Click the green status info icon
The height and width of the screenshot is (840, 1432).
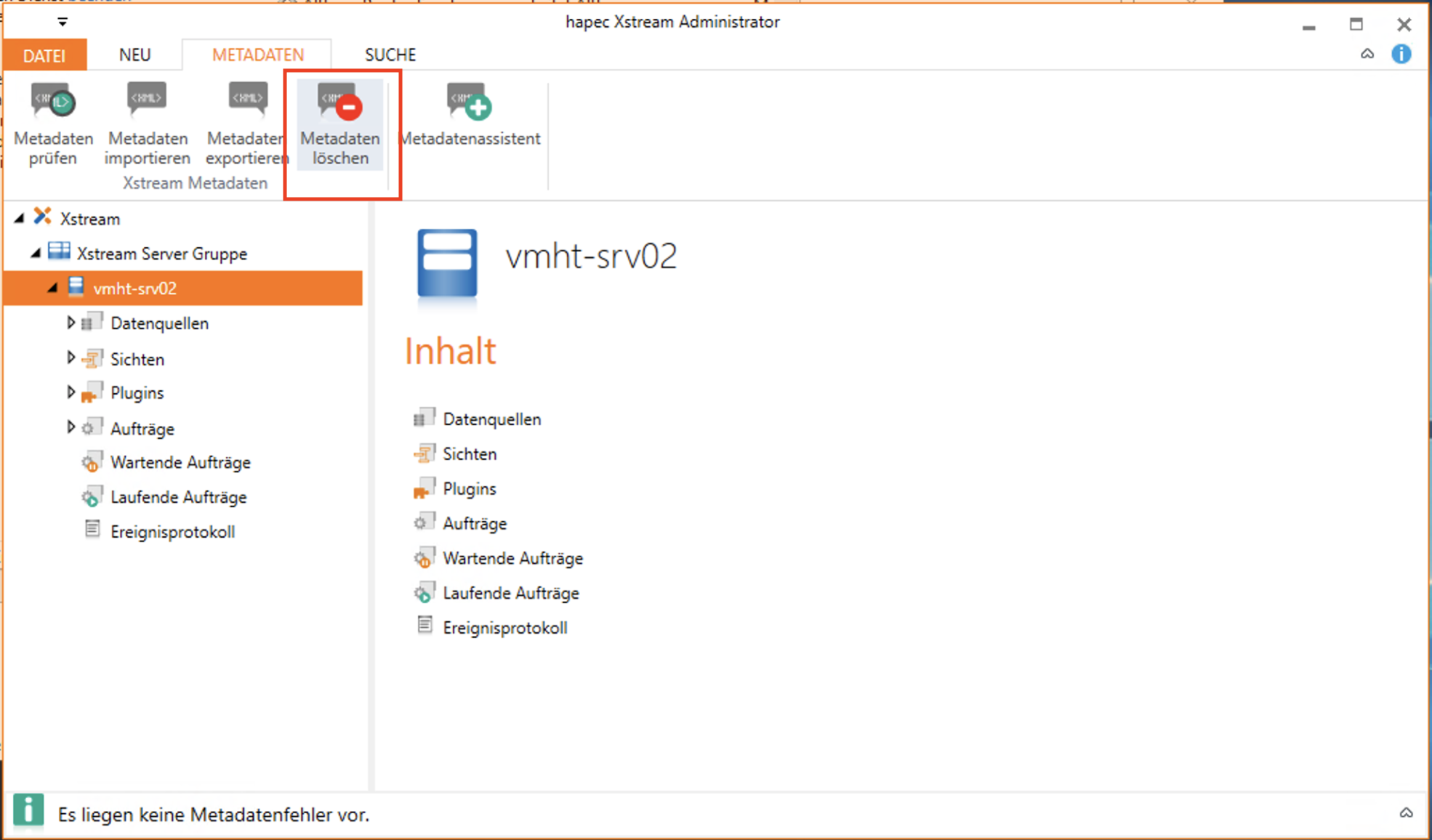(28, 810)
